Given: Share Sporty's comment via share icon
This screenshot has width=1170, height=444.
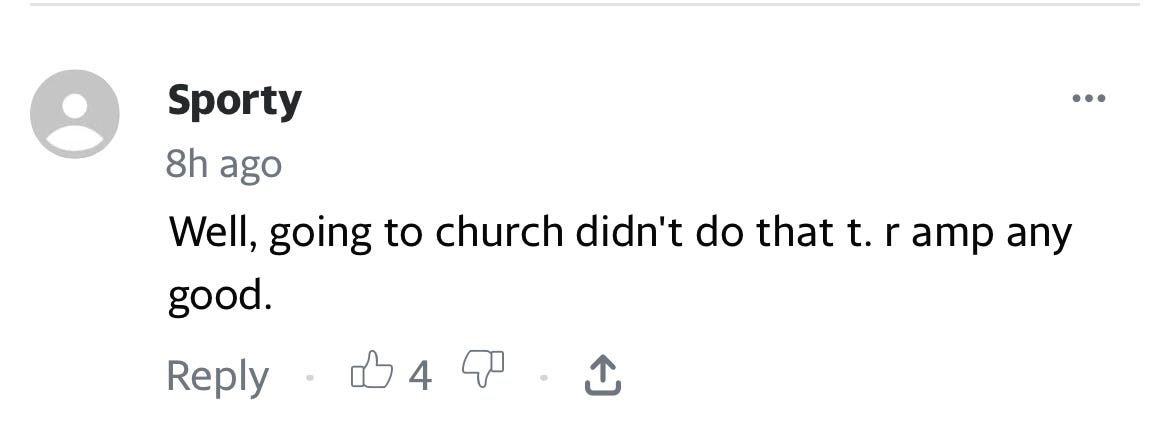Looking at the screenshot, I should (601, 375).
